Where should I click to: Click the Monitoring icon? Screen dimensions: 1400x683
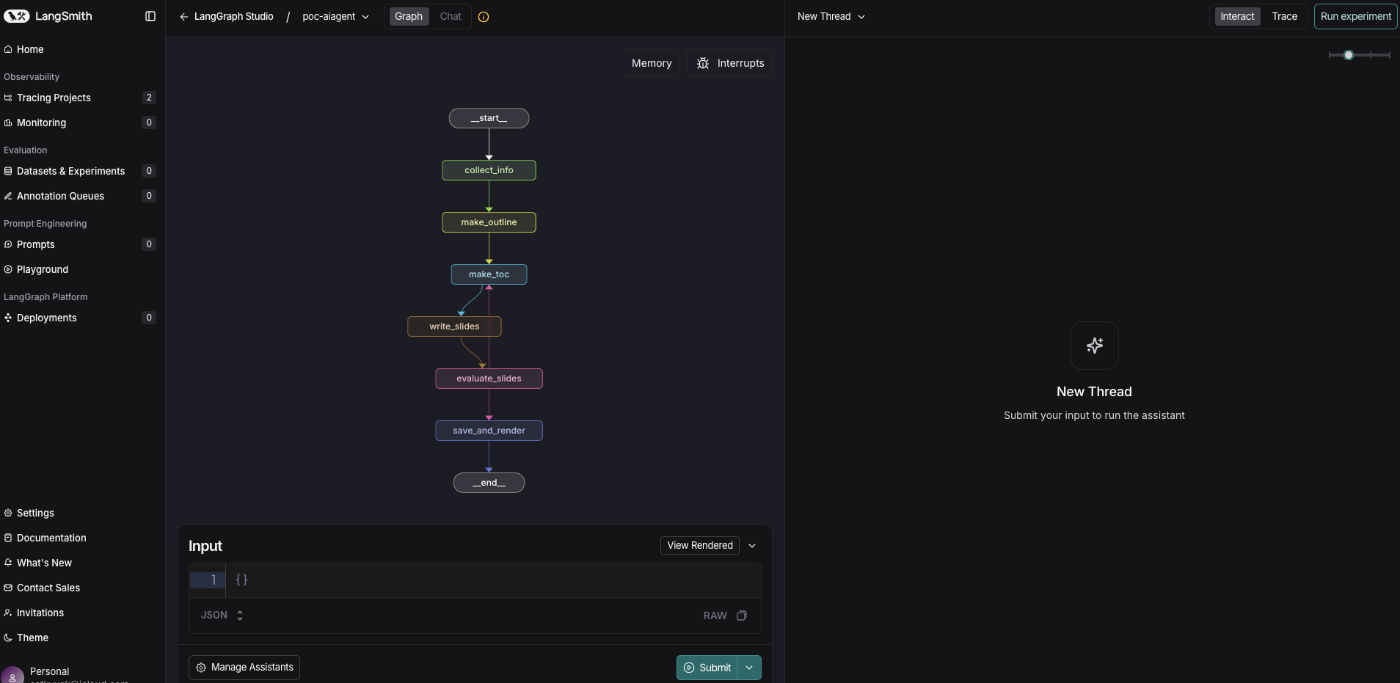(8, 123)
